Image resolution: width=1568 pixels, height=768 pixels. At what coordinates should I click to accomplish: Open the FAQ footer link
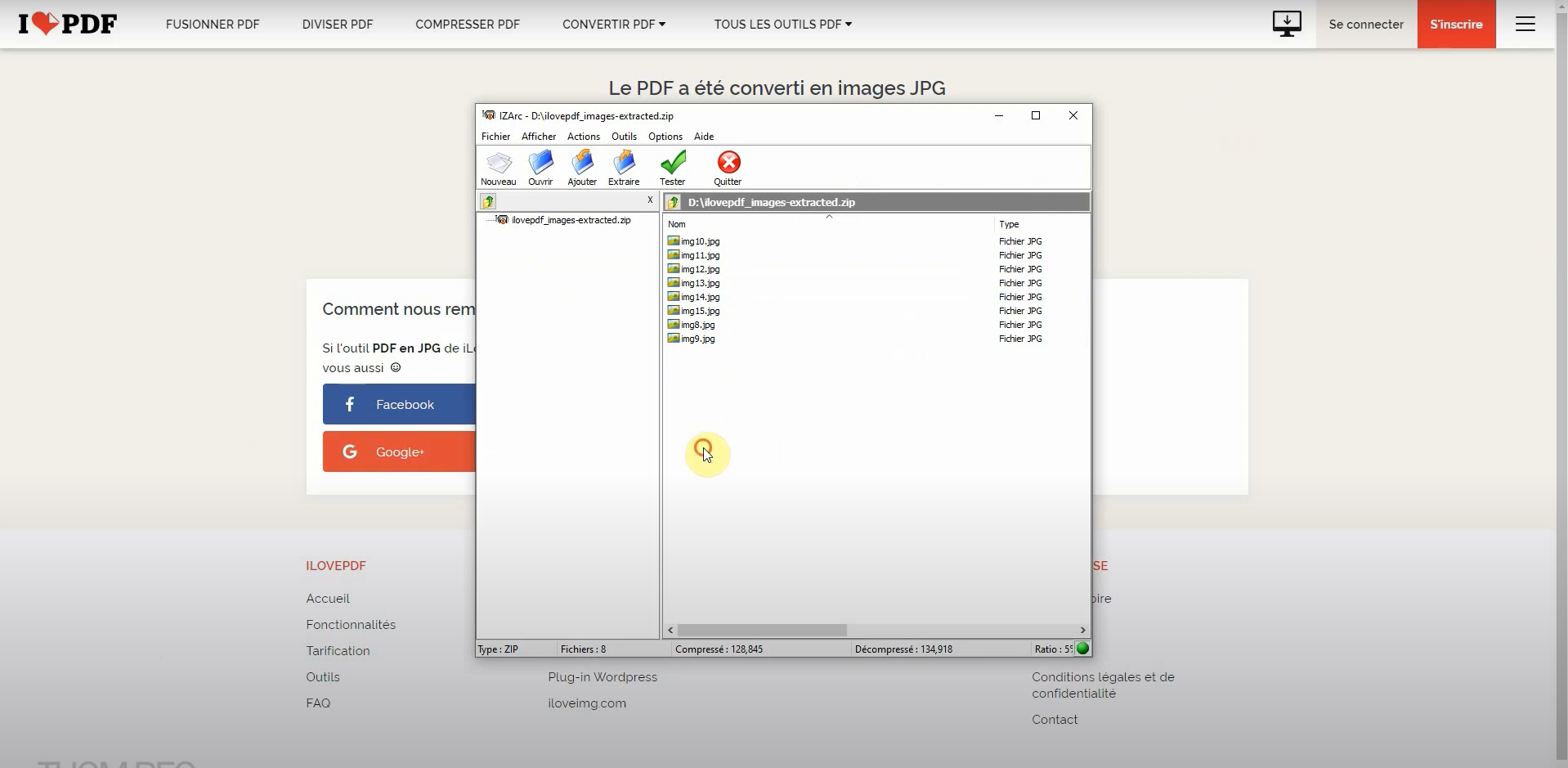coord(318,703)
